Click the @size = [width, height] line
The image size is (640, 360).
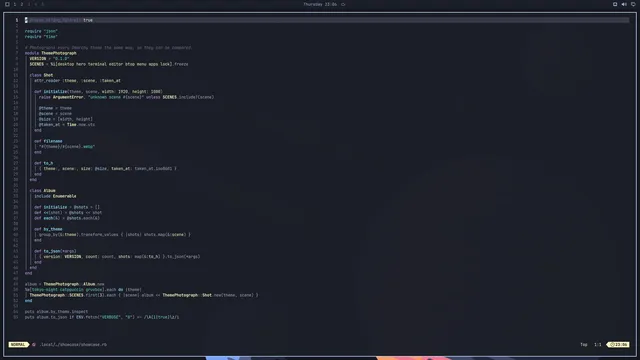pos(66,119)
